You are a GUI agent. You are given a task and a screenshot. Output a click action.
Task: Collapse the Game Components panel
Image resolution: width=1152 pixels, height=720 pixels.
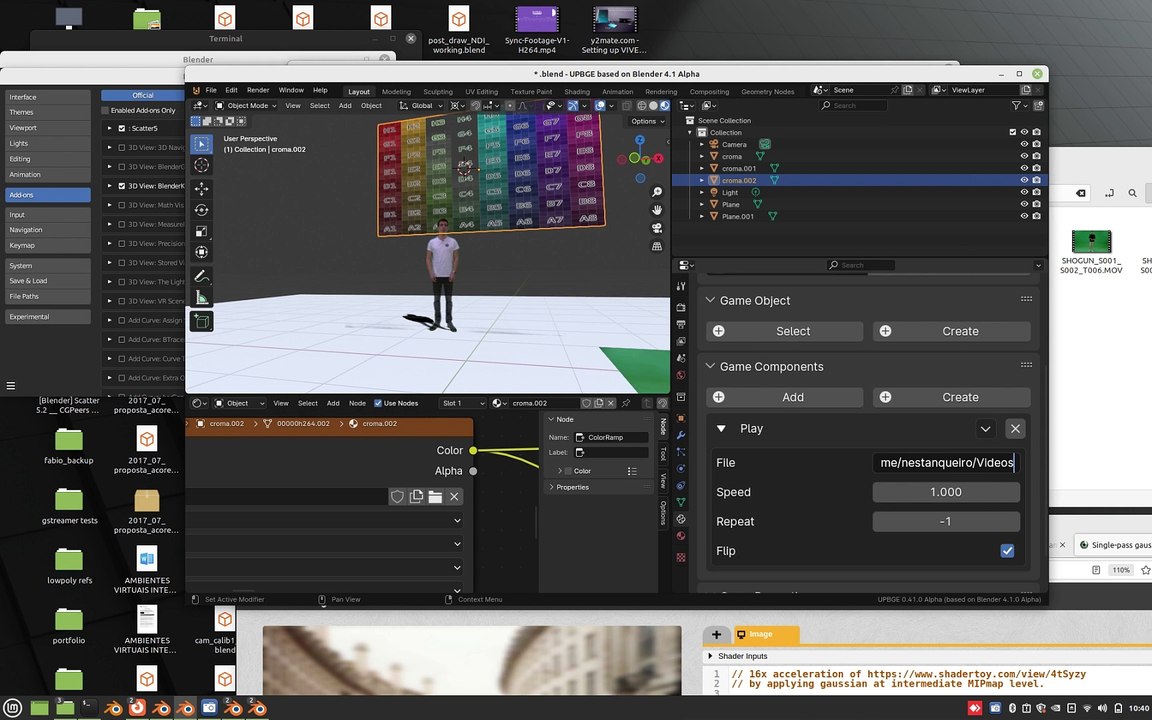tap(710, 367)
